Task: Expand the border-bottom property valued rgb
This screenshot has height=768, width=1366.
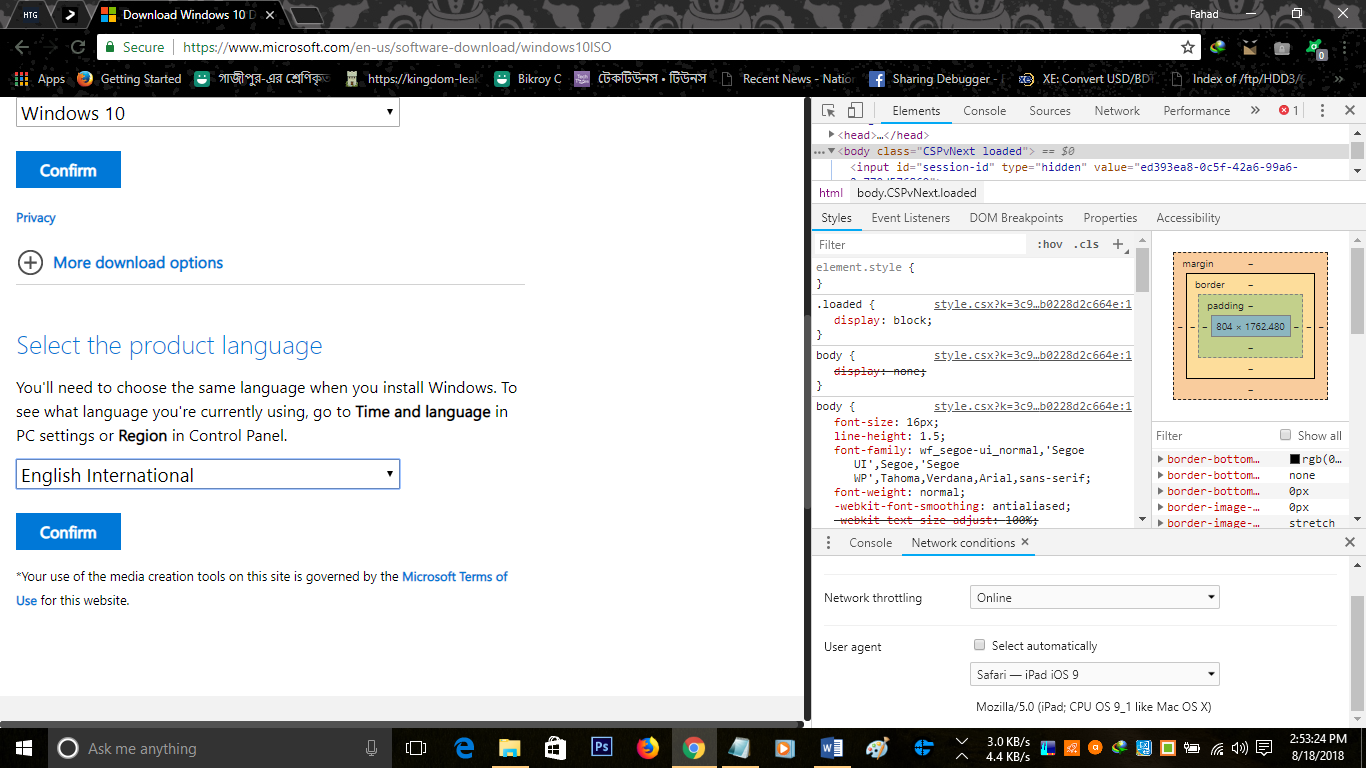Action: click(1161, 459)
